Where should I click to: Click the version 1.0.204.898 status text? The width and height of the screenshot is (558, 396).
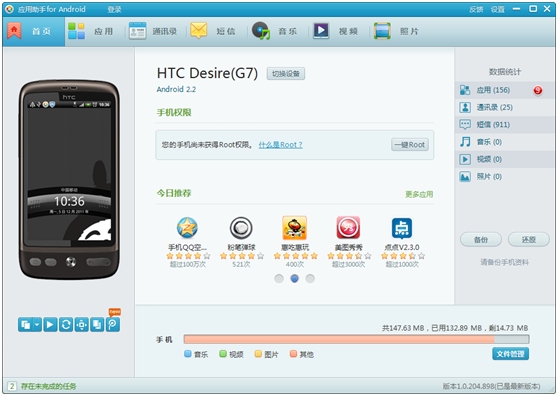[x=491, y=386]
